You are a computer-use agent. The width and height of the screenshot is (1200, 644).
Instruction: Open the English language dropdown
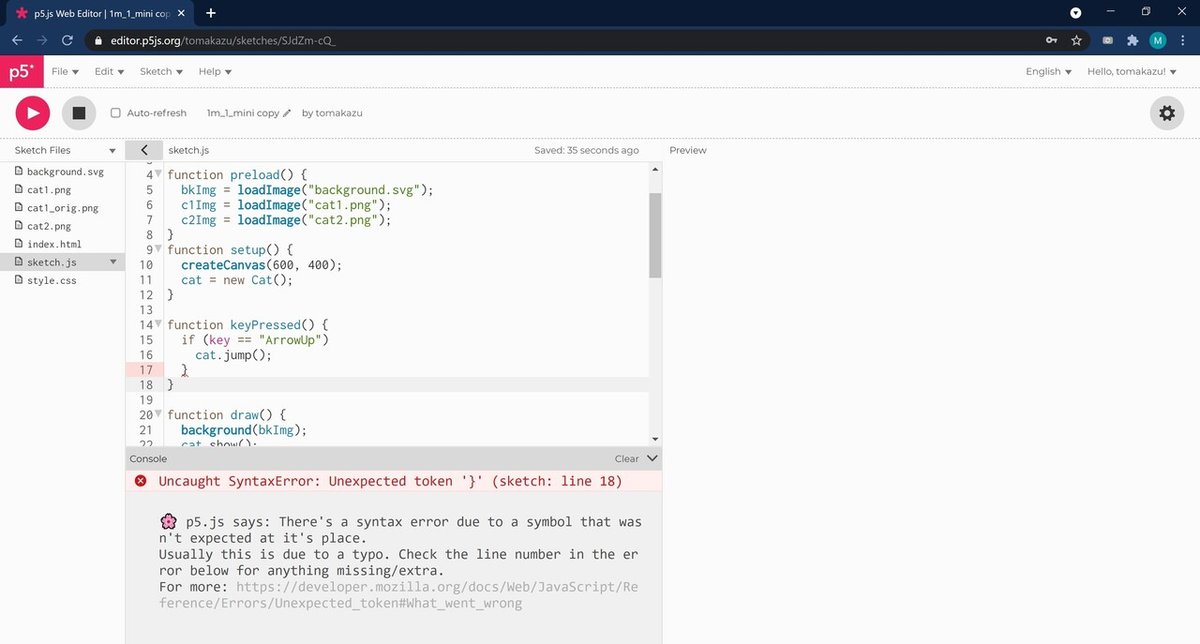1048,72
